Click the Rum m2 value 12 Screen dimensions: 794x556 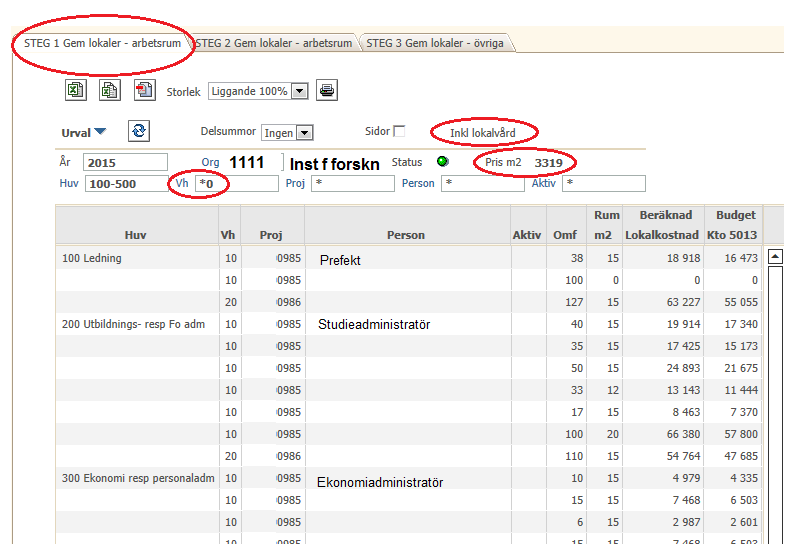[x=613, y=390]
